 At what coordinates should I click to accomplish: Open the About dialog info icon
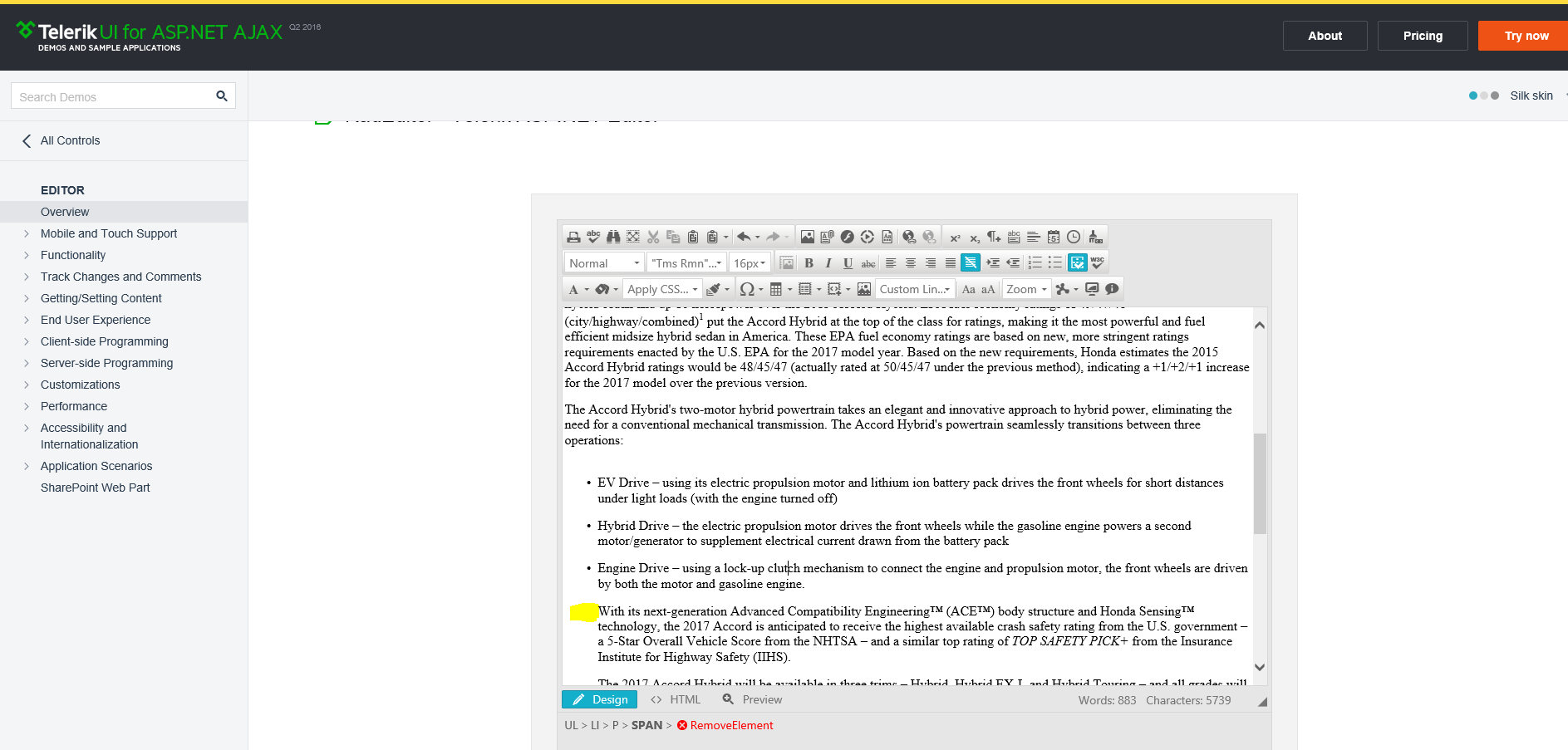coord(1112,289)
